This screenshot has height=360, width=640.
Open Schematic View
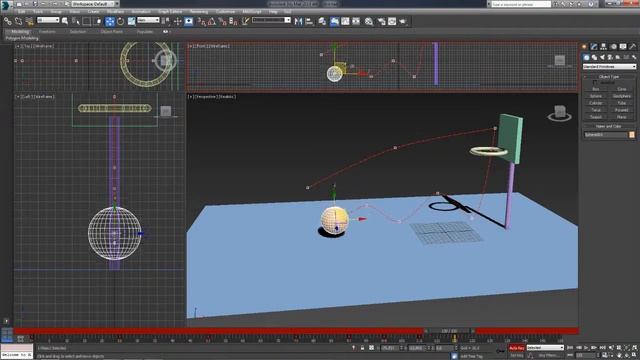pos(356,21)
